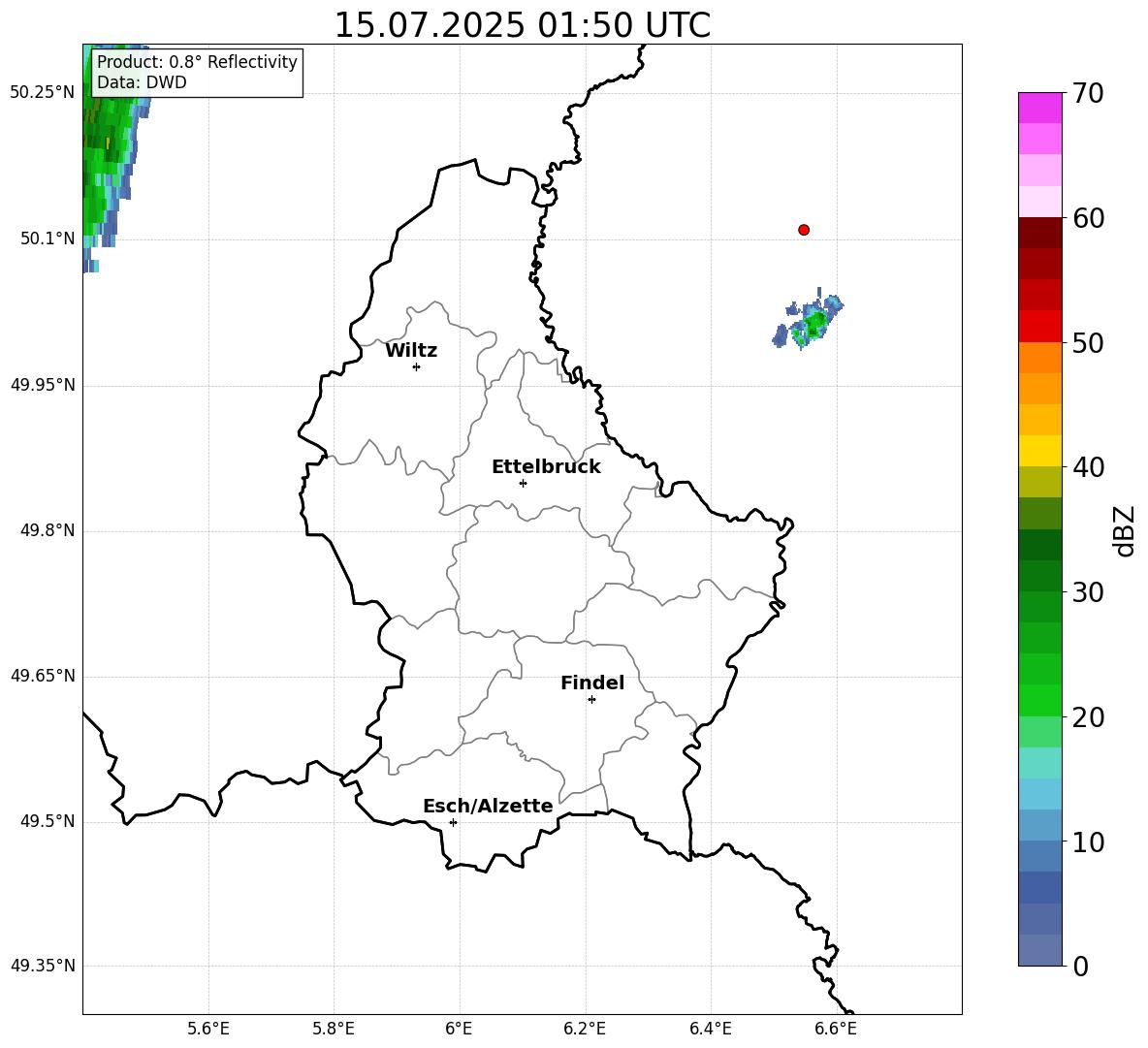
Task: Pick the yellow colorbar swatch above 40
Action: 1039,451
